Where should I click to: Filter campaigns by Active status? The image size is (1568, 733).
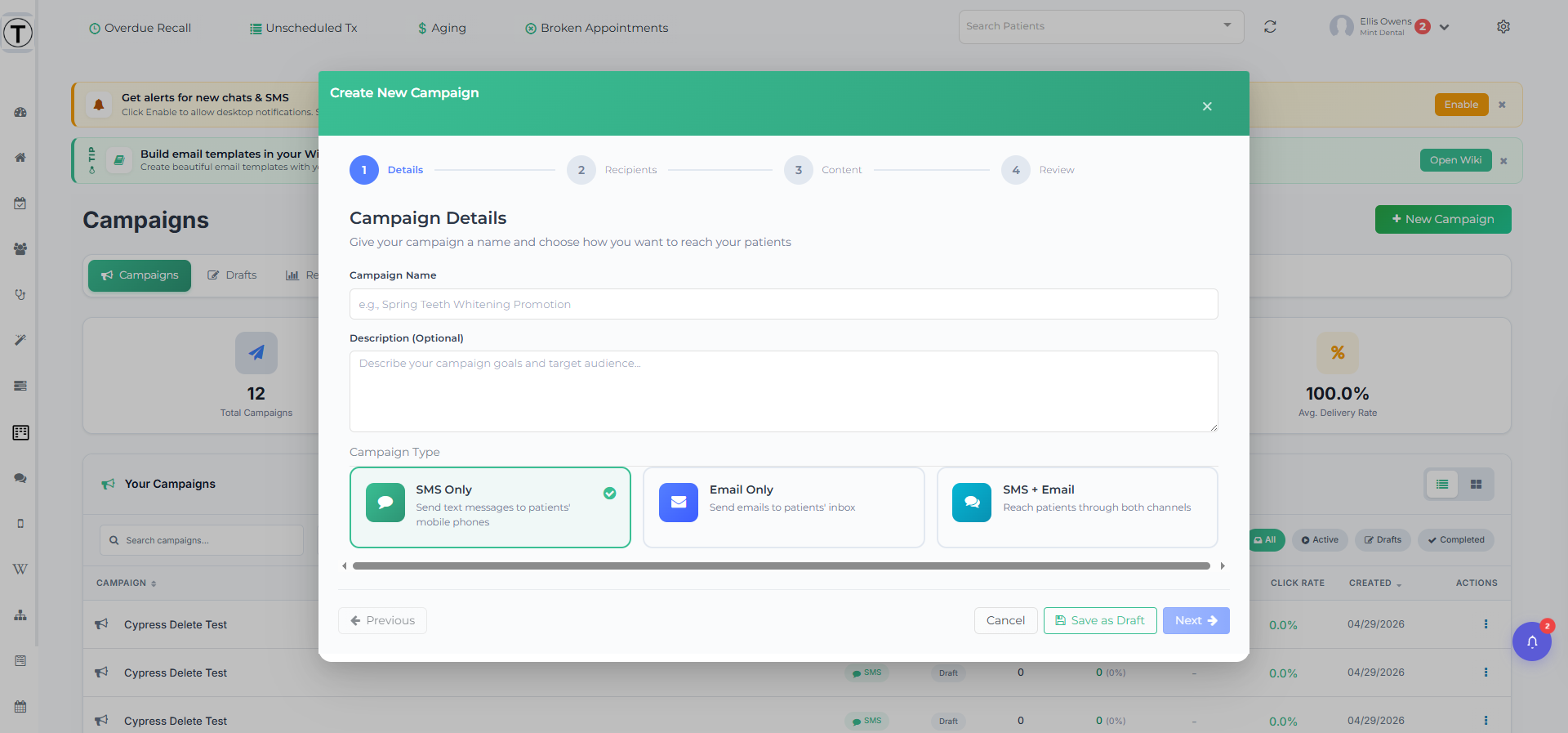point(1320,540)
